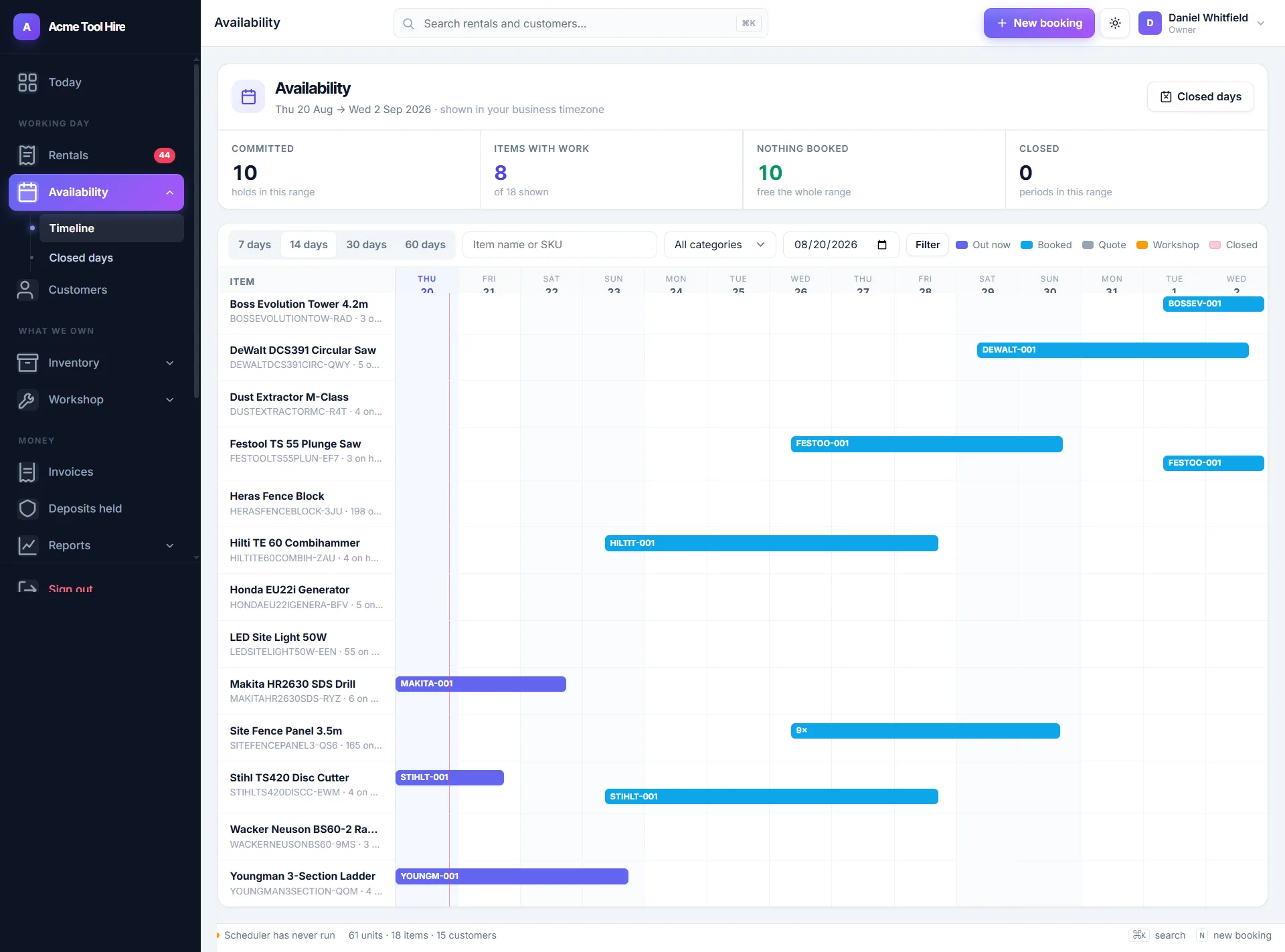Open the Customers page
Screen dimensions: 1285x952
[96, 290]
